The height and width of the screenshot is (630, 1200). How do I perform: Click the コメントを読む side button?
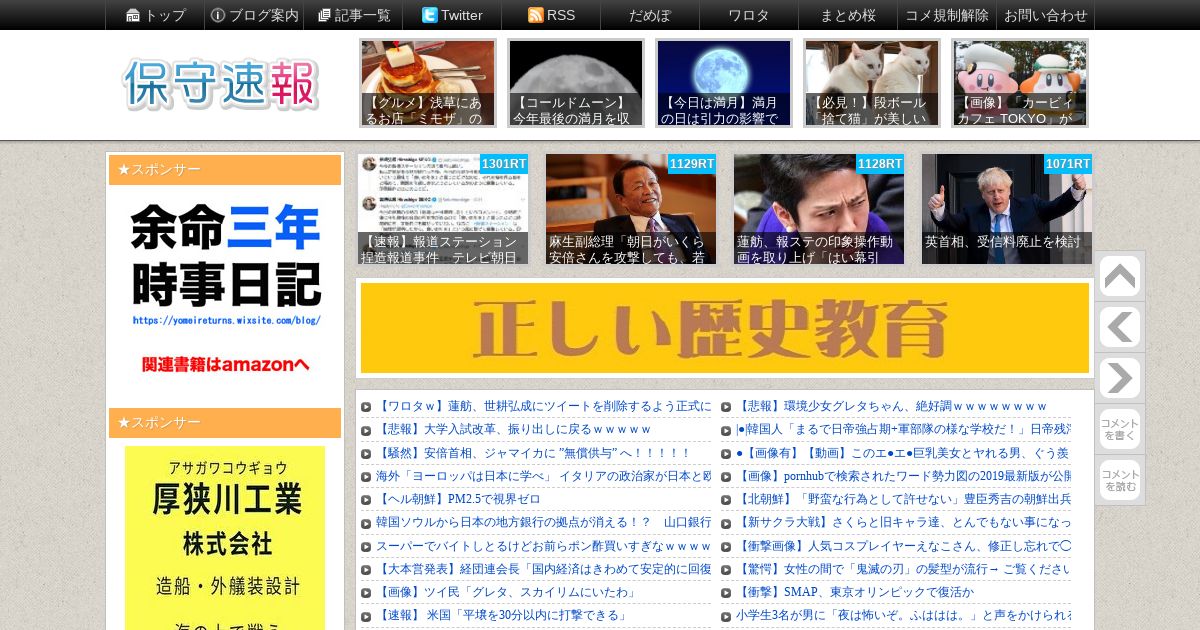[x=1120, y=480]
